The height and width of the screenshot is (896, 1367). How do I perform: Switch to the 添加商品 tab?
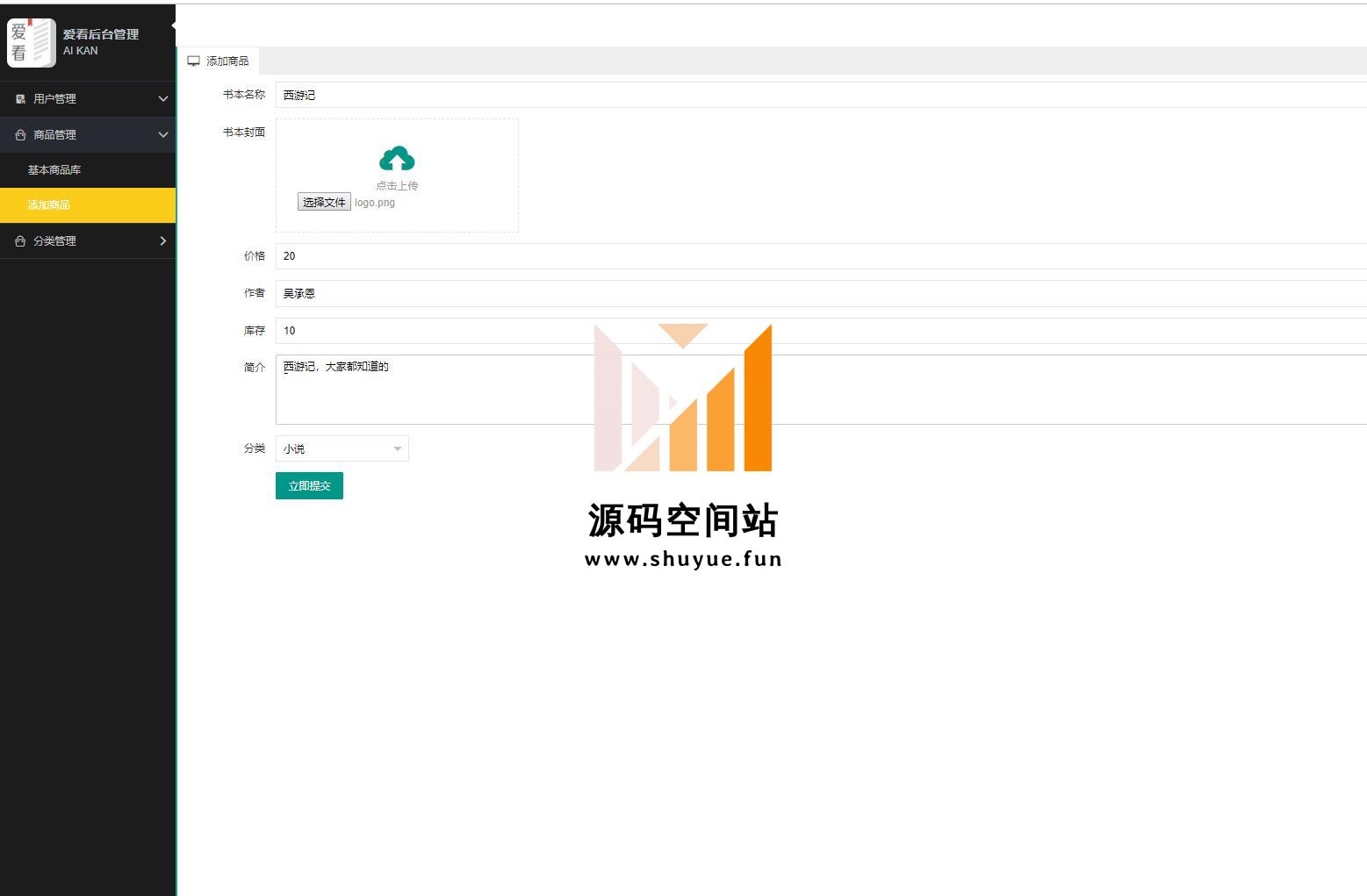coord(219,61)
